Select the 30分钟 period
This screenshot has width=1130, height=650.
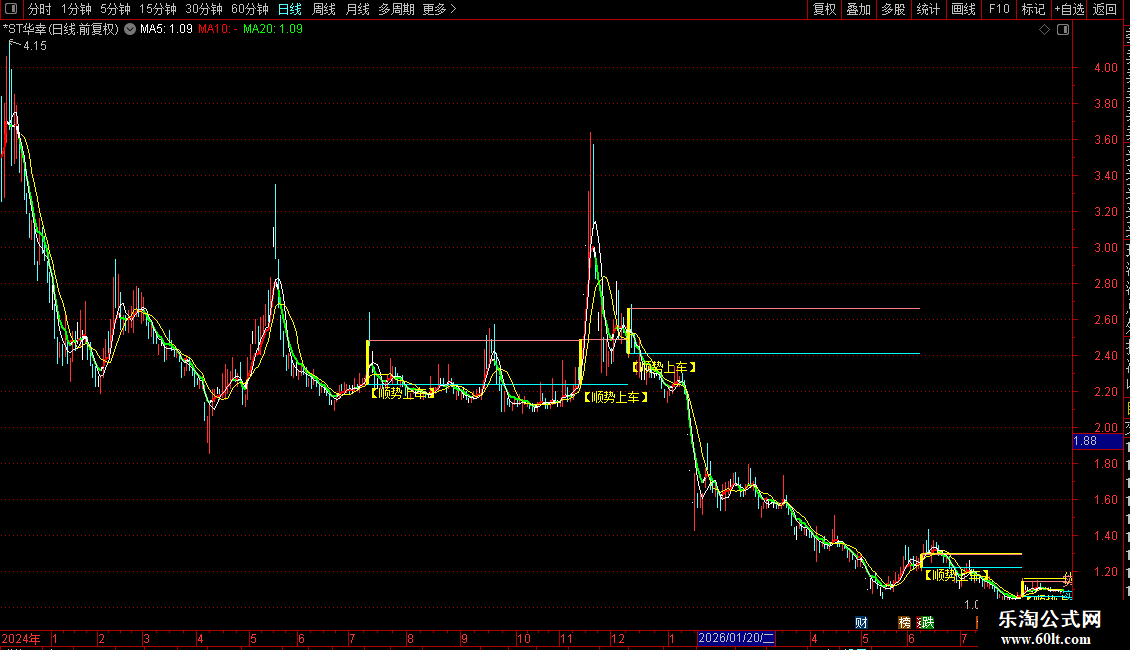click(204, 9)
